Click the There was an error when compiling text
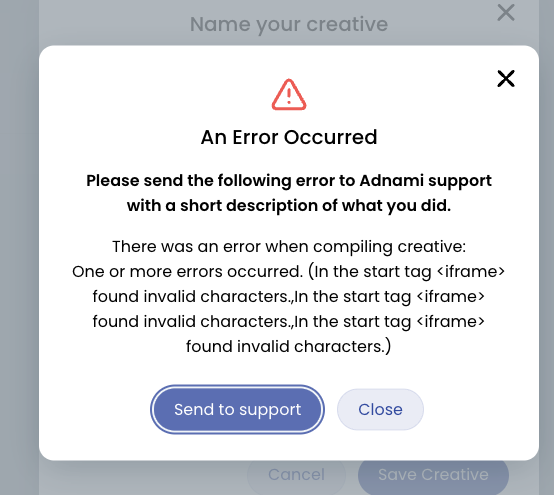554x495 pixels. click(x=289, y=246)
